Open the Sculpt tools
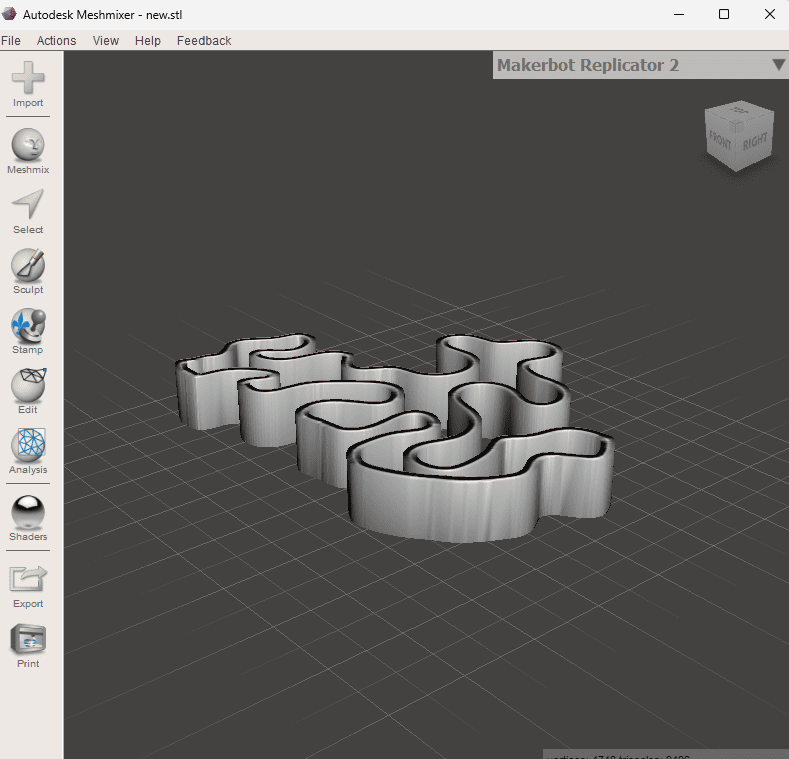 click(x=28, y=271)
